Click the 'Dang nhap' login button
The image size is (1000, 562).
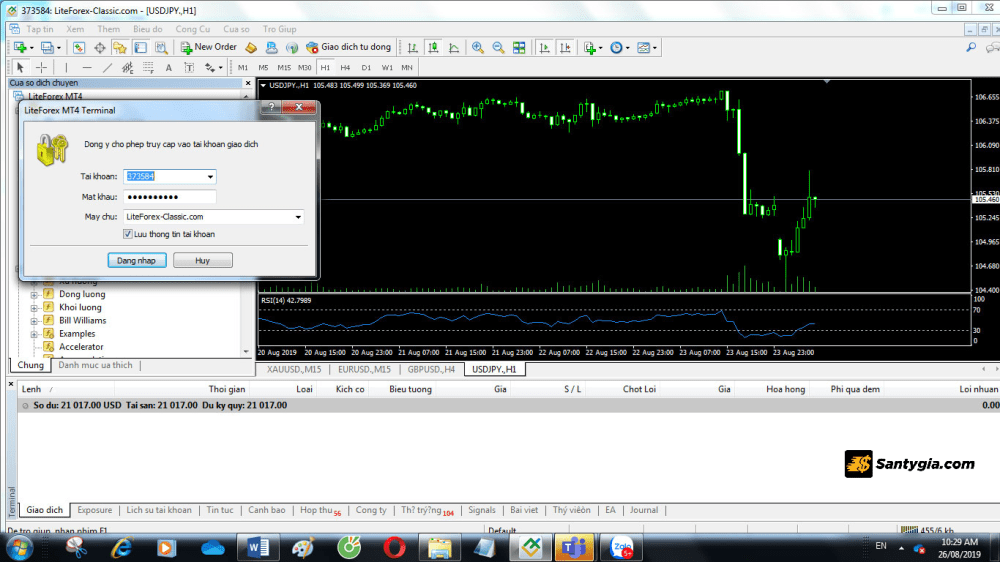[136, 260]
